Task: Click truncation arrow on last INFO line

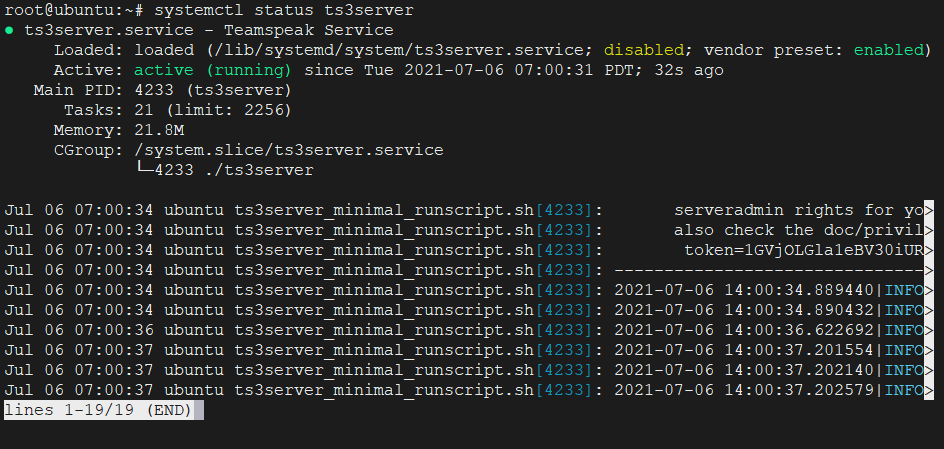Action: tap(929, 391)
